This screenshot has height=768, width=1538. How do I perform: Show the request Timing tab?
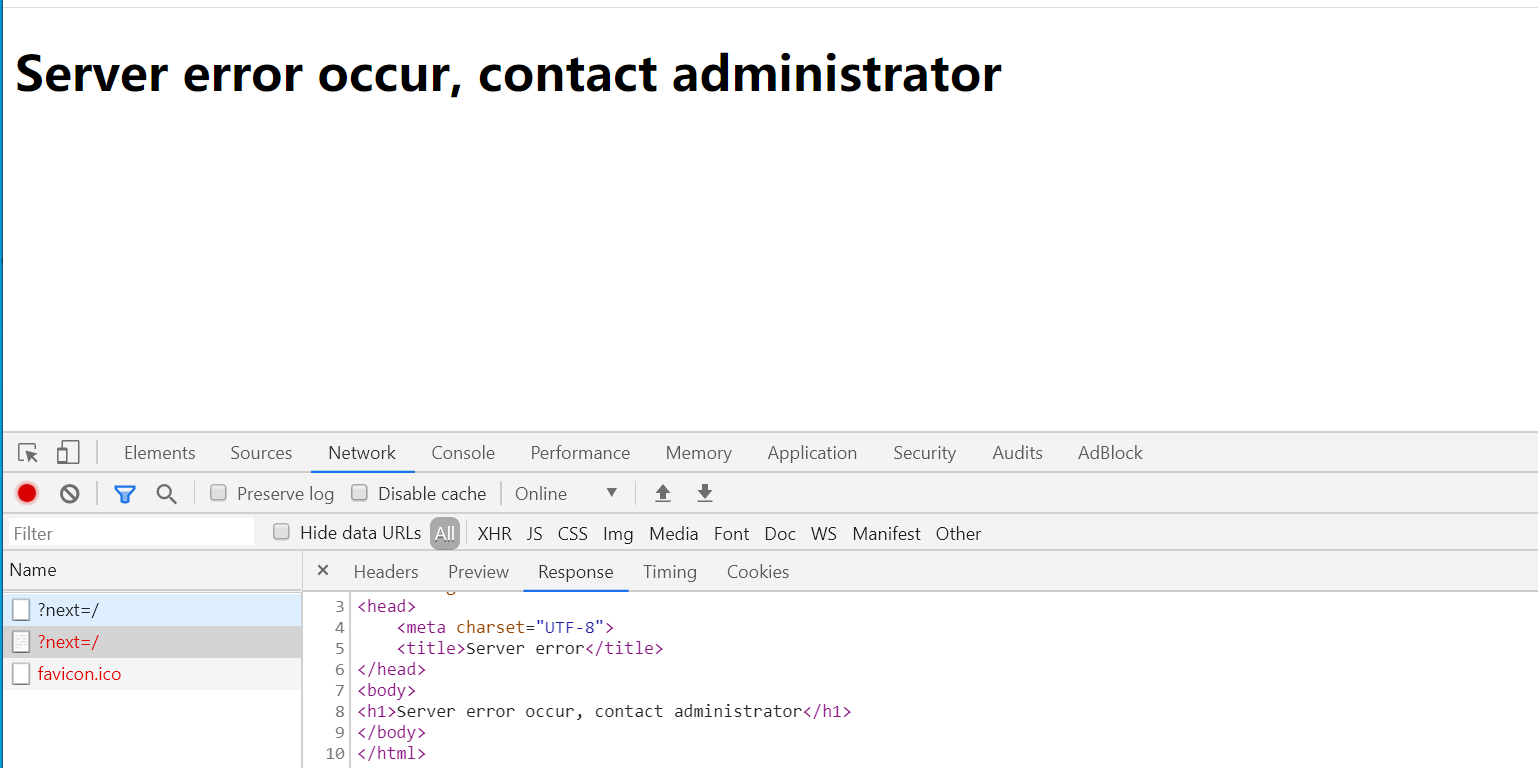(670, 572)
